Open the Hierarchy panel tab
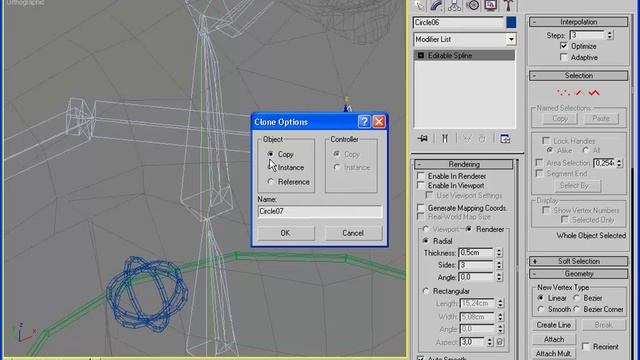 [454, 5]
